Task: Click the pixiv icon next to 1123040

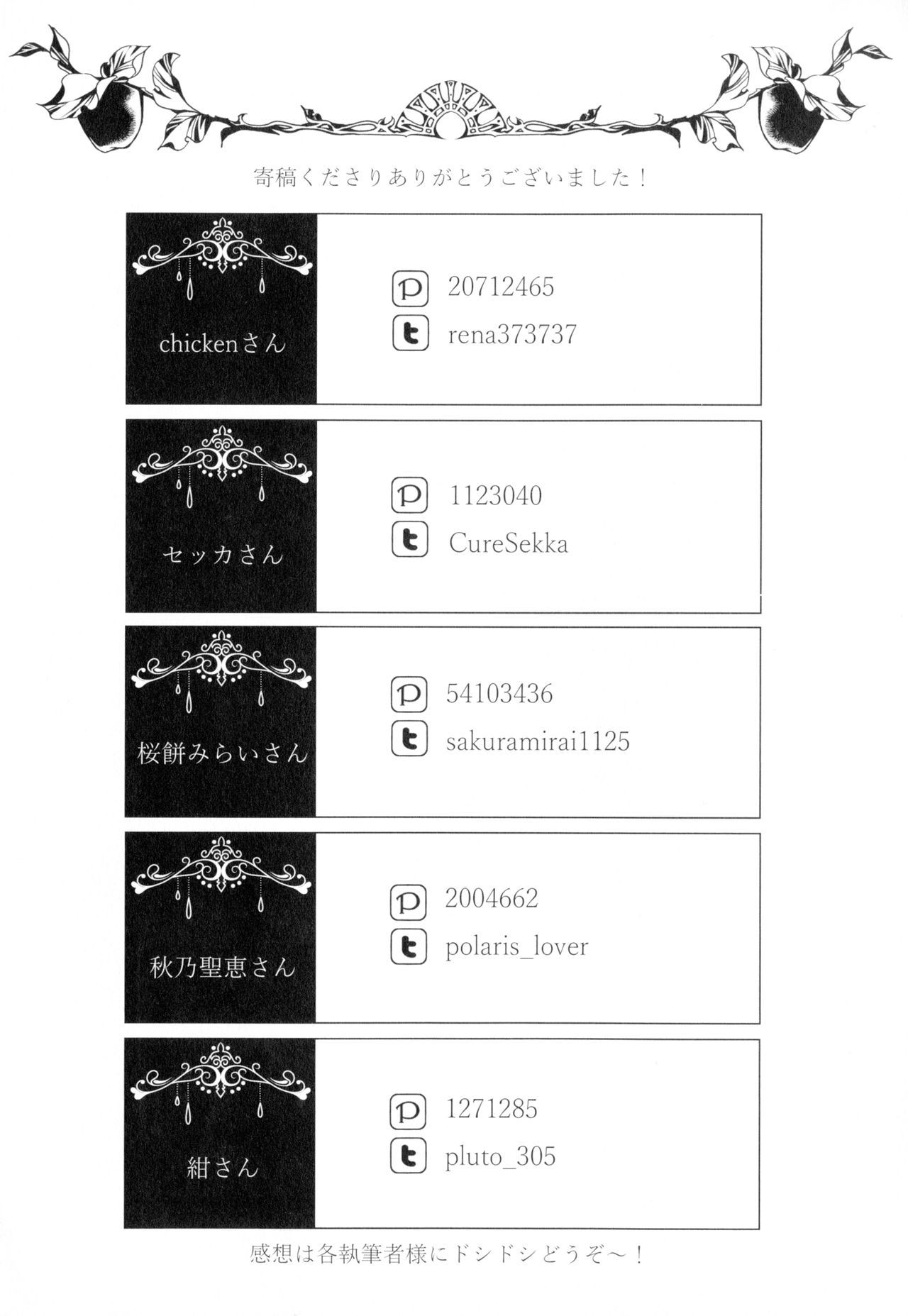Action: 409,495
